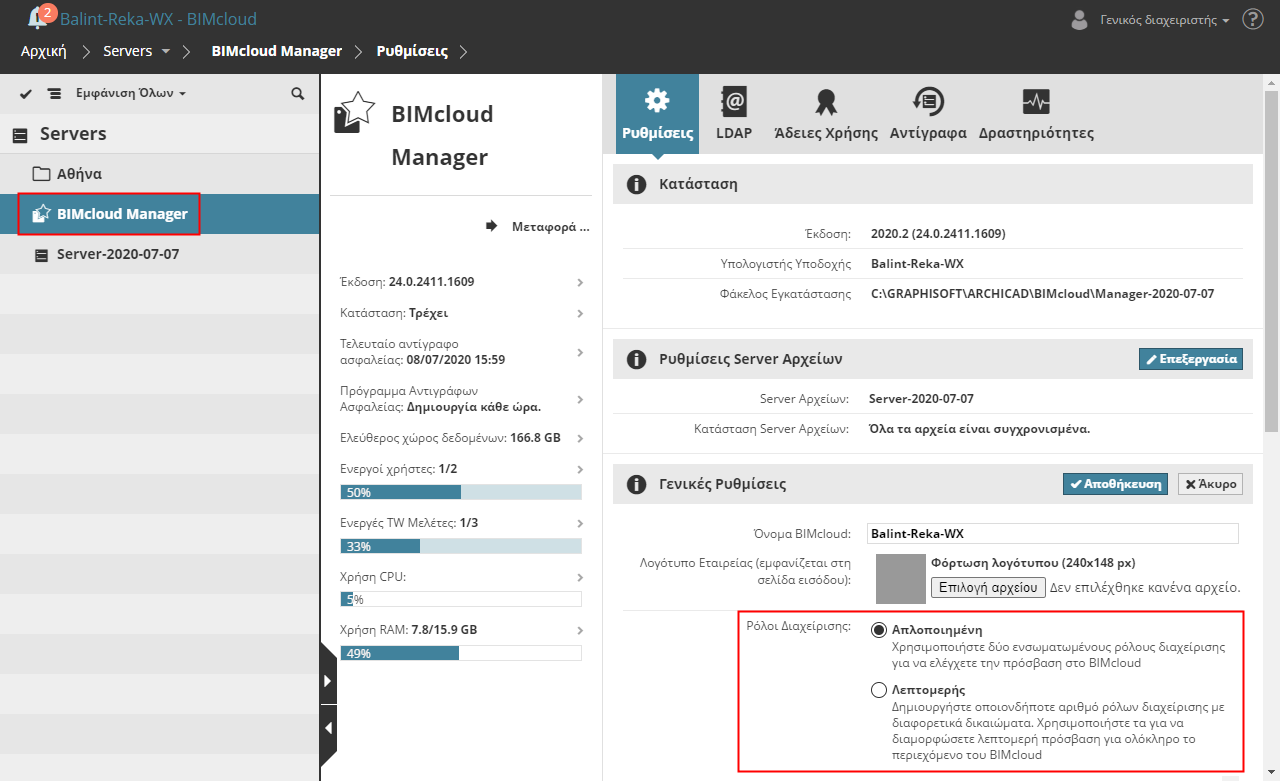Screen dimensions: 1280x781
Task: Click the list view icon in sidebar toolbar
Action: coord(54,93)
